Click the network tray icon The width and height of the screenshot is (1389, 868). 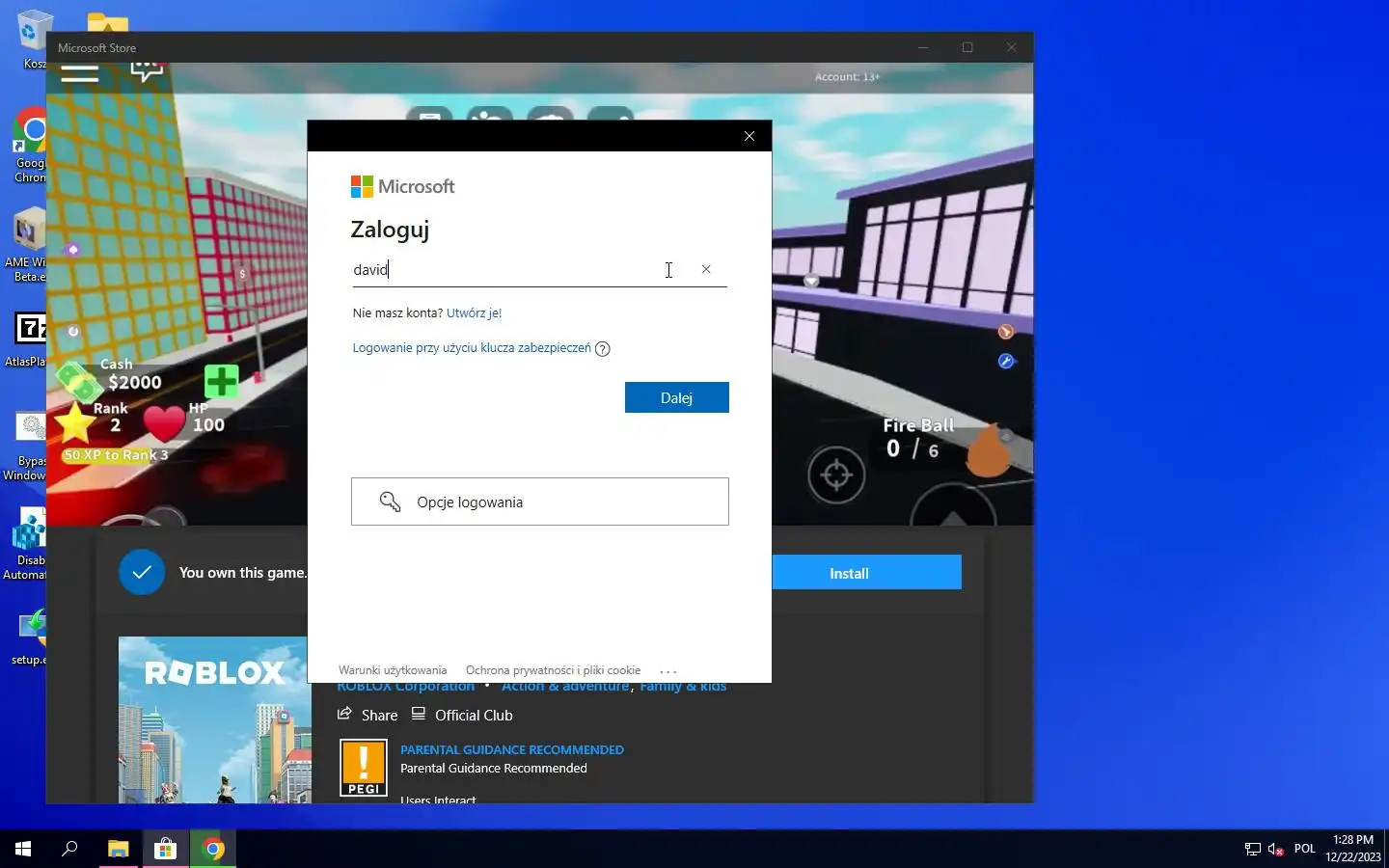click(1253, 850)
